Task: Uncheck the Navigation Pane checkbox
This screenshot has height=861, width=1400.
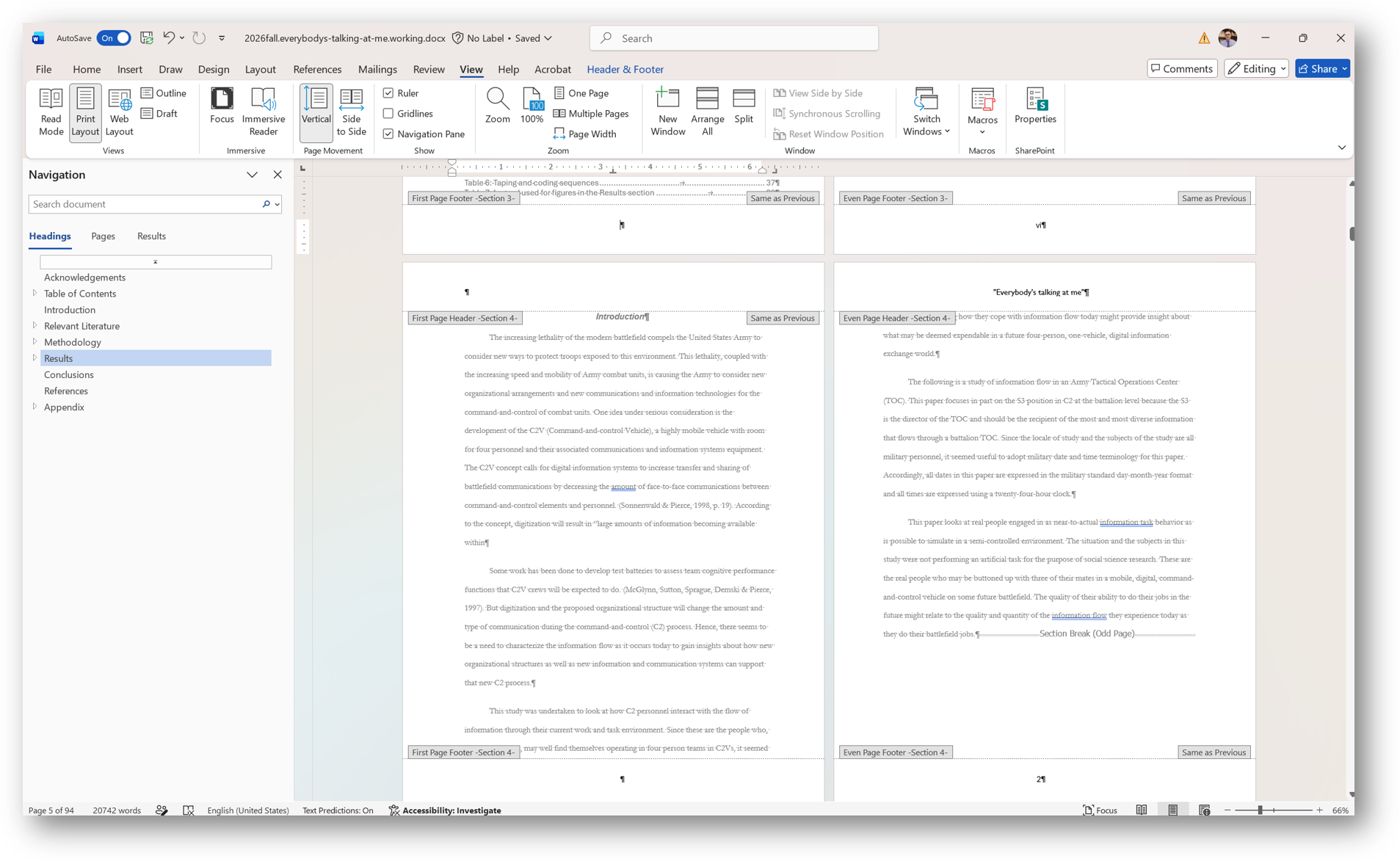Action: [388, 134]
